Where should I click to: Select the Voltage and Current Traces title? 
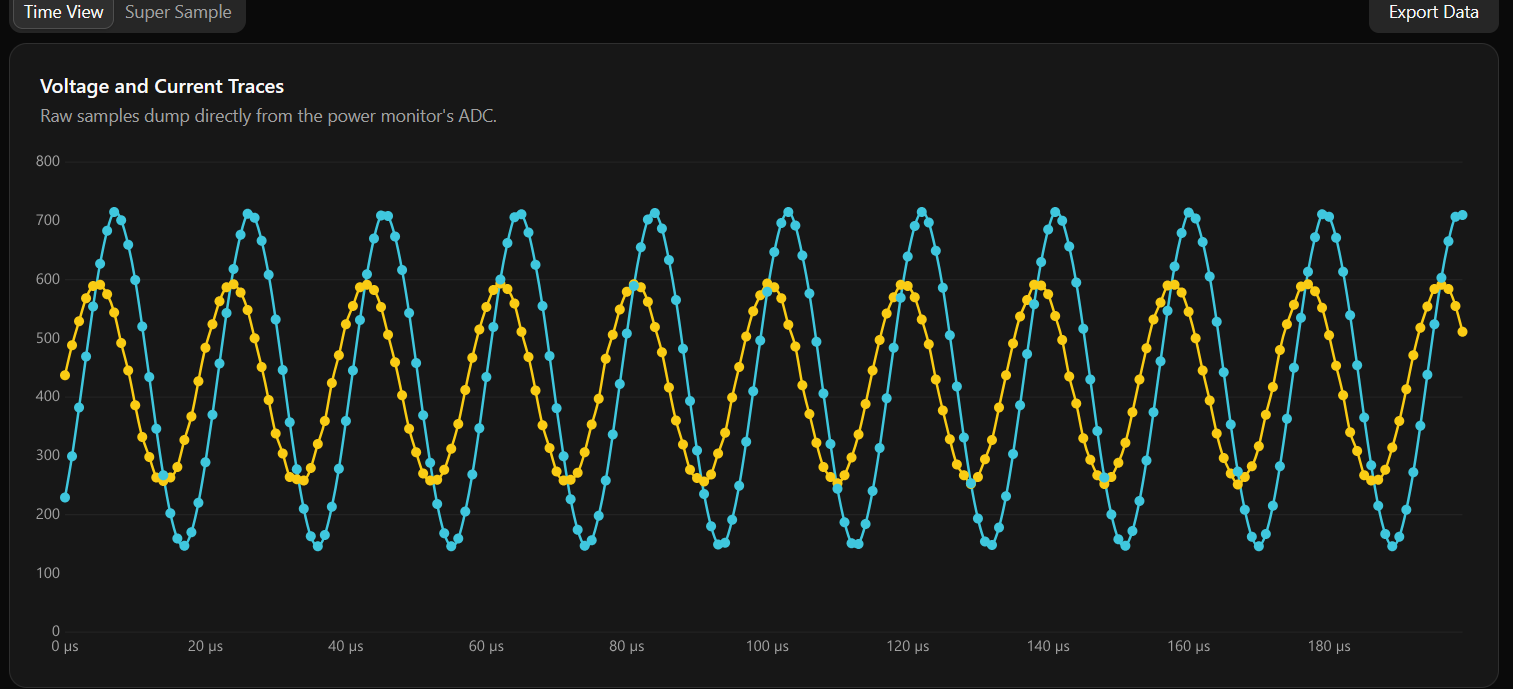click(162, 87)
